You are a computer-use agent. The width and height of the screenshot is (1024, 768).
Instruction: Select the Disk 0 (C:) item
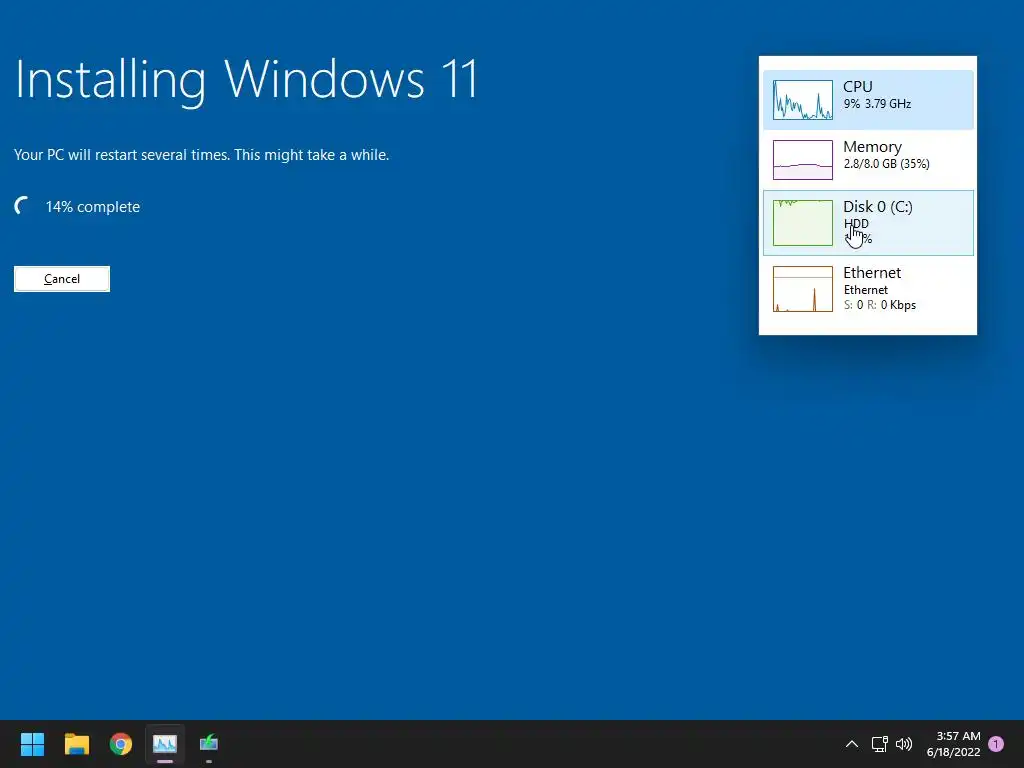point(868,223)
